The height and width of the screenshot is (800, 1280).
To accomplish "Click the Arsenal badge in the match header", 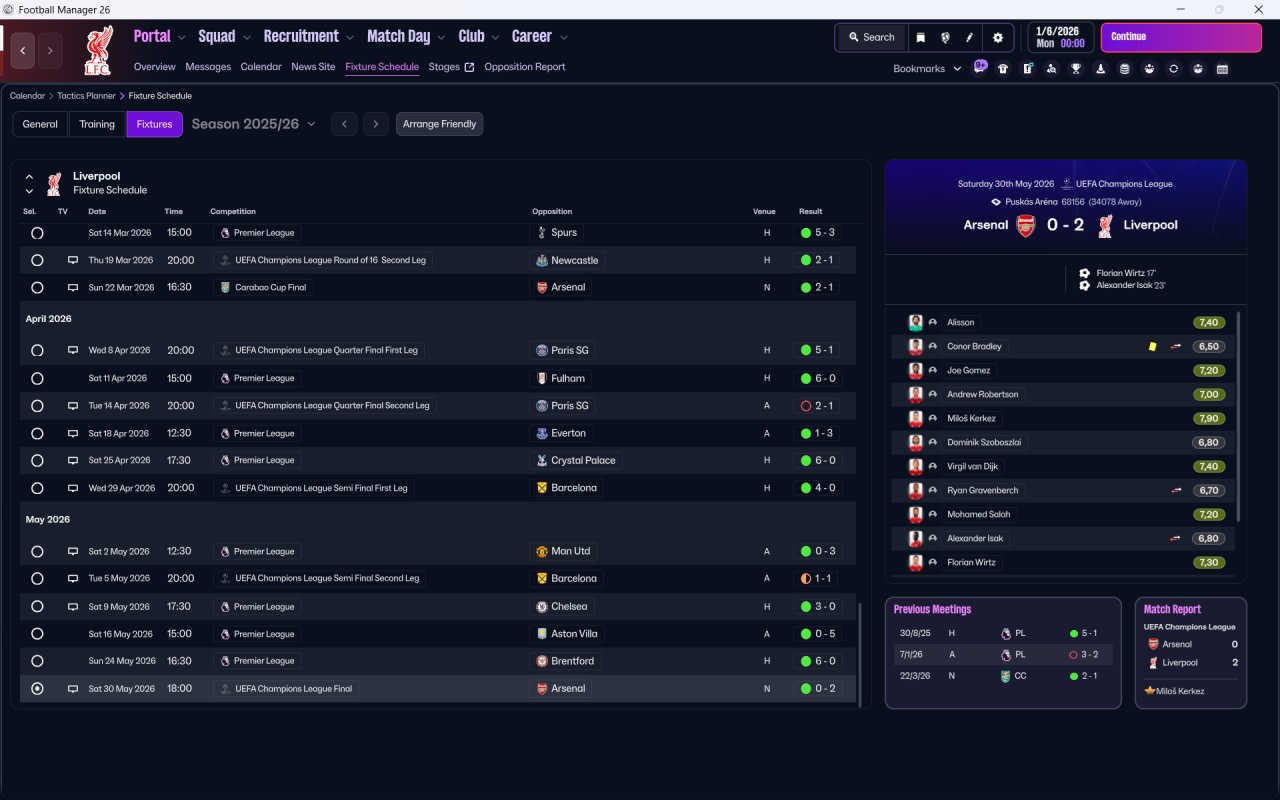I will [x=1025, y=225].
